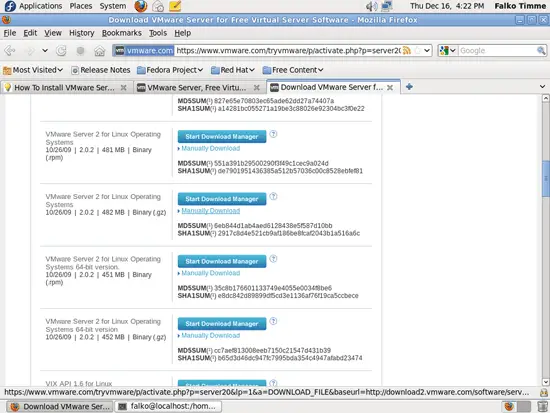The width and height of the screenshot is (550, 413).
Task: Switch to falko@localhost terminal in taskbar
Action: tap(168, 406)
